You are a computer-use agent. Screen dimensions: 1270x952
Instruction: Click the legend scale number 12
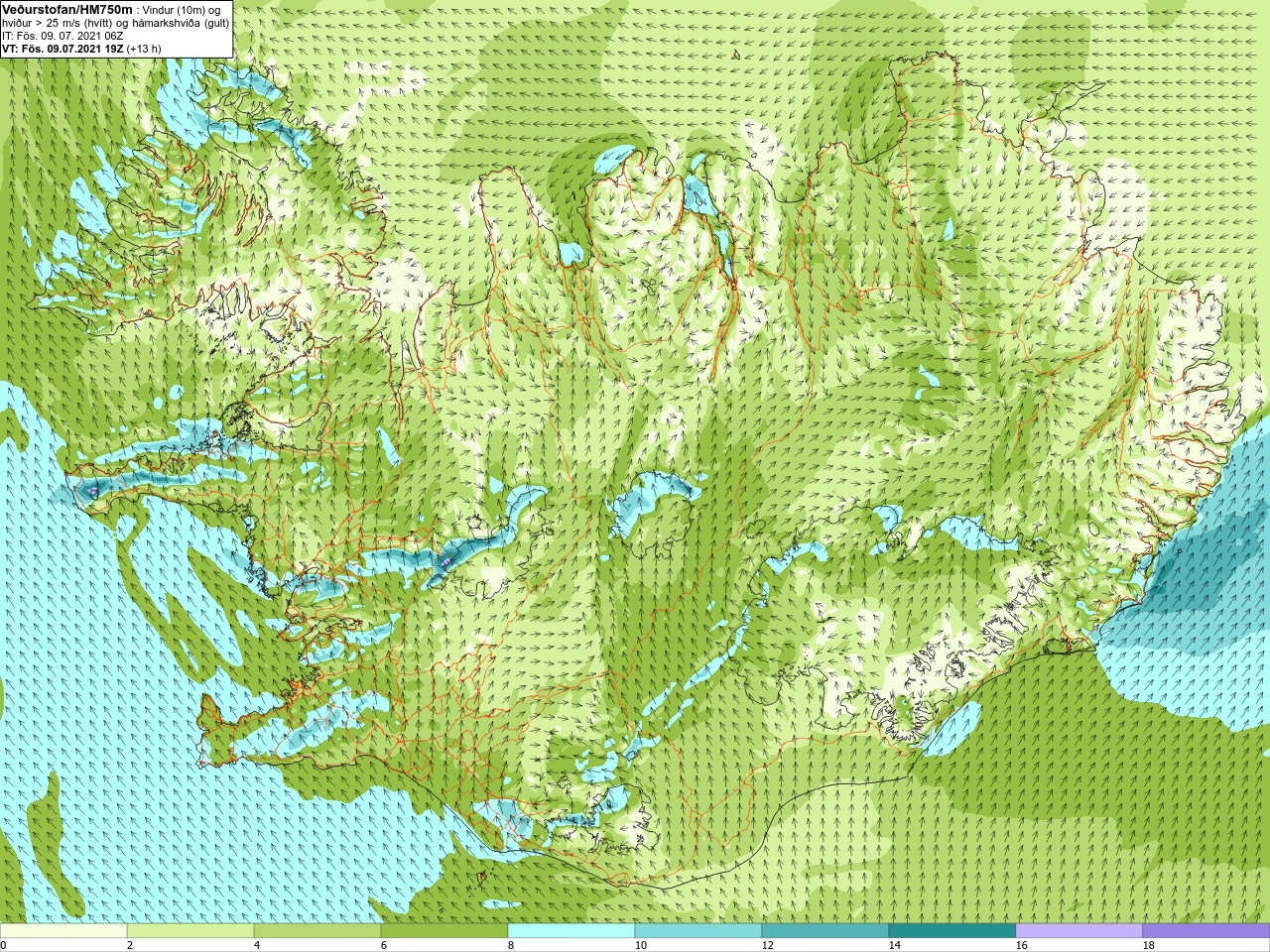[x=768, y=945]
